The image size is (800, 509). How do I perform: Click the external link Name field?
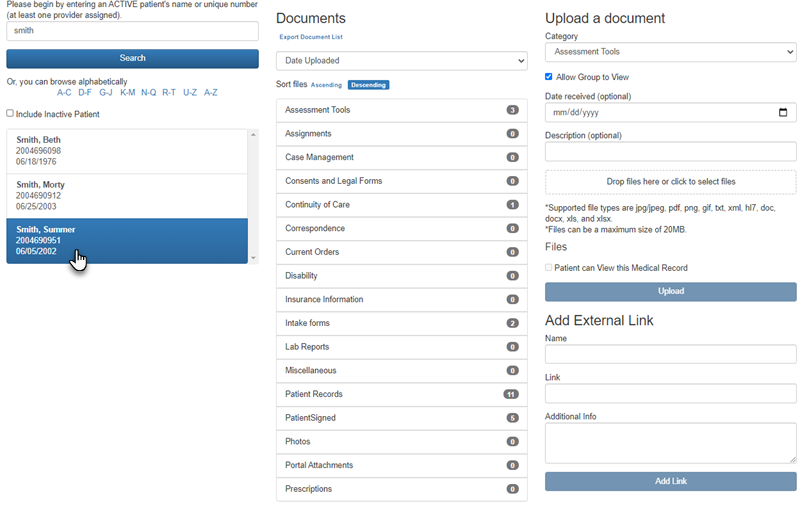click(x=670, y=354)
